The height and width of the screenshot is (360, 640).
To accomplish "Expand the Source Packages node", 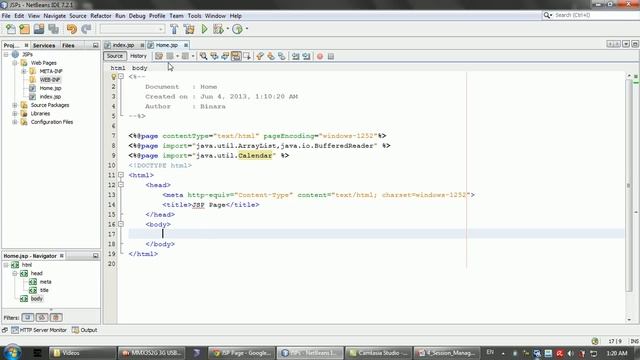I will point(15,105).
